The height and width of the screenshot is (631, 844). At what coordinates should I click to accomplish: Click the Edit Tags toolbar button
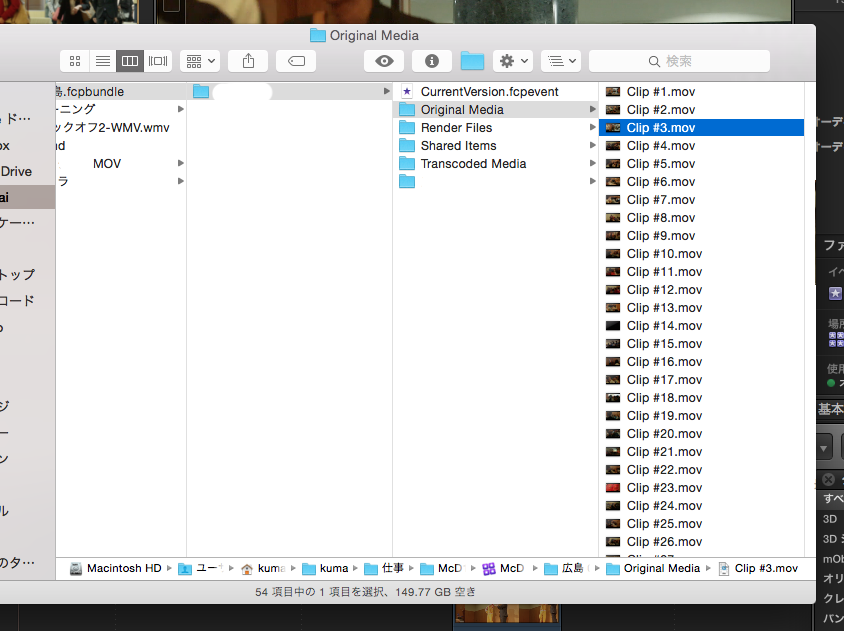[x=296, y=61]
